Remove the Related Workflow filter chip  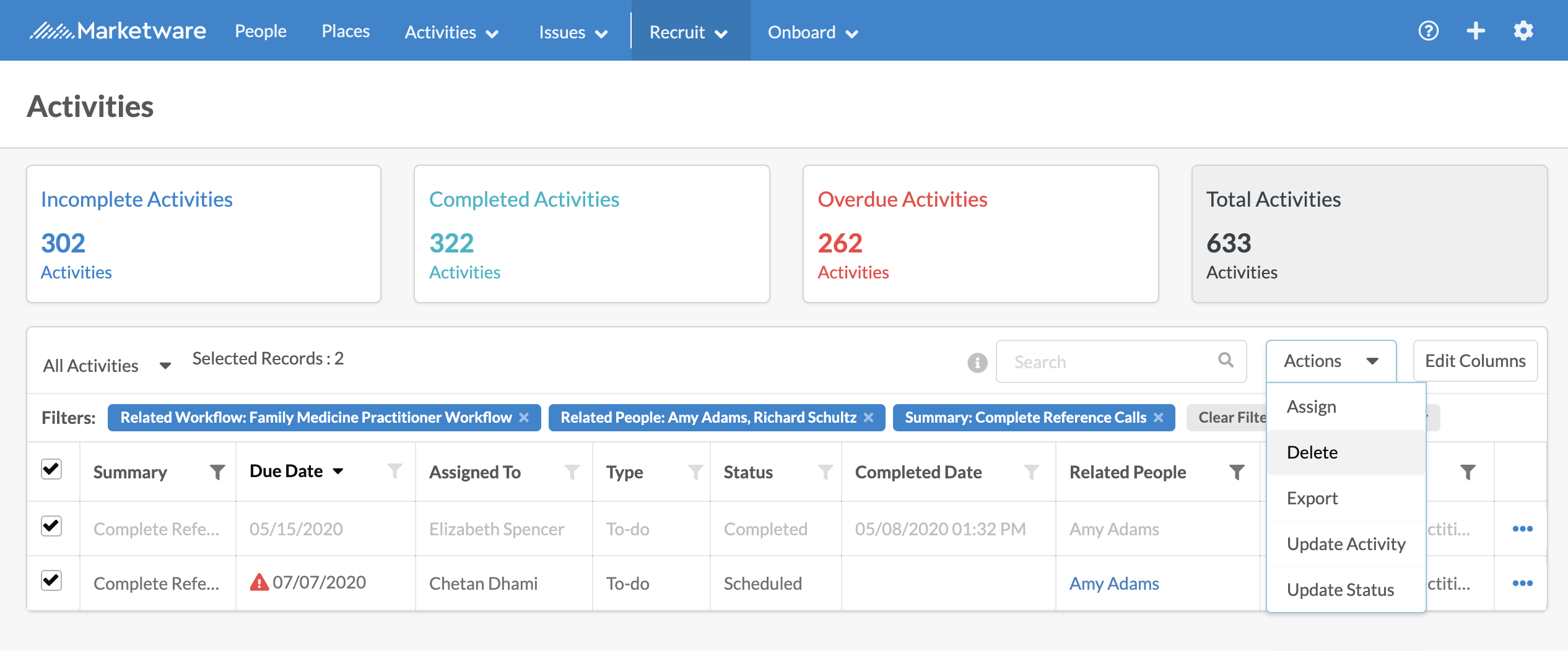pos(524,418)
